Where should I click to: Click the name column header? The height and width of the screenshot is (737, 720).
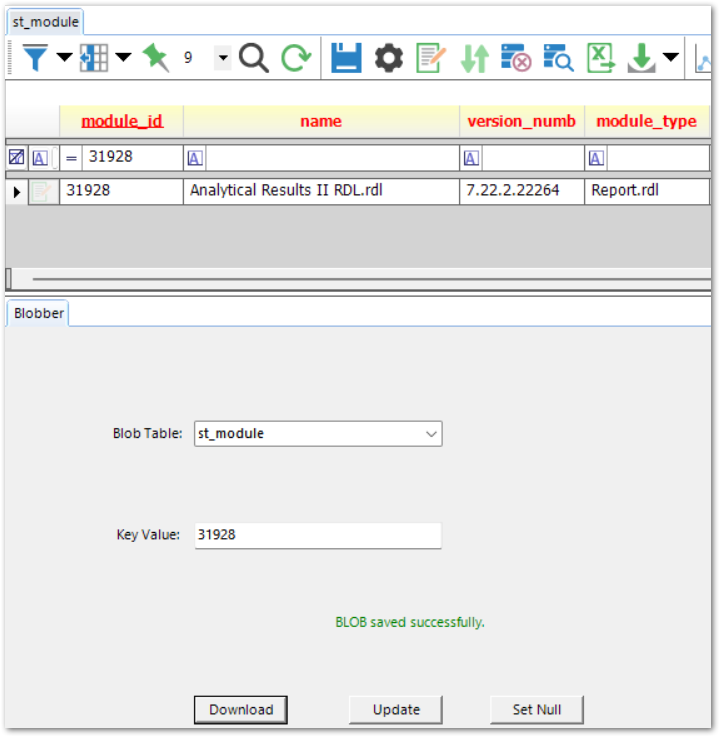click(x=321, y=121)
